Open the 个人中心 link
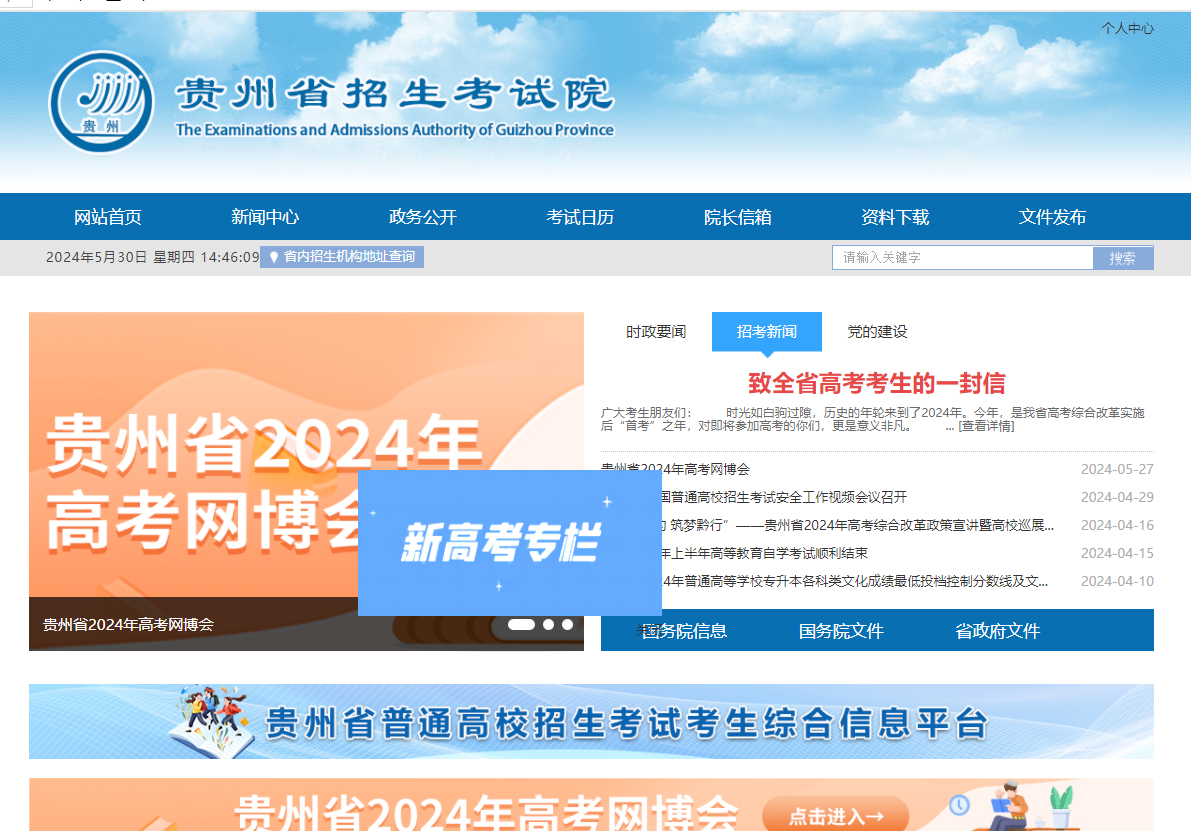The height and width of the screenshot is (831, 1191). coord(1127,29)
